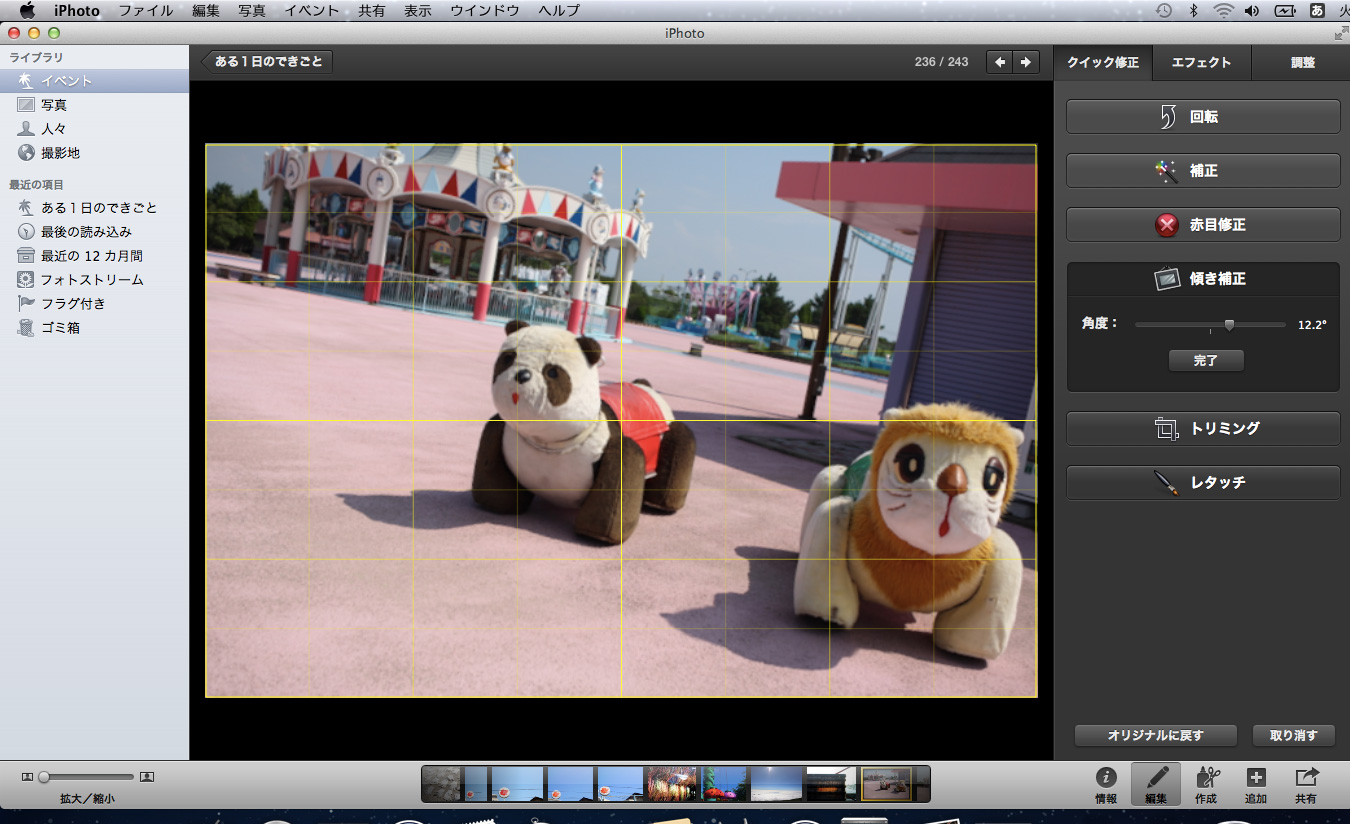Switch to the Adjust (調整) tab

pos(1302,62)
